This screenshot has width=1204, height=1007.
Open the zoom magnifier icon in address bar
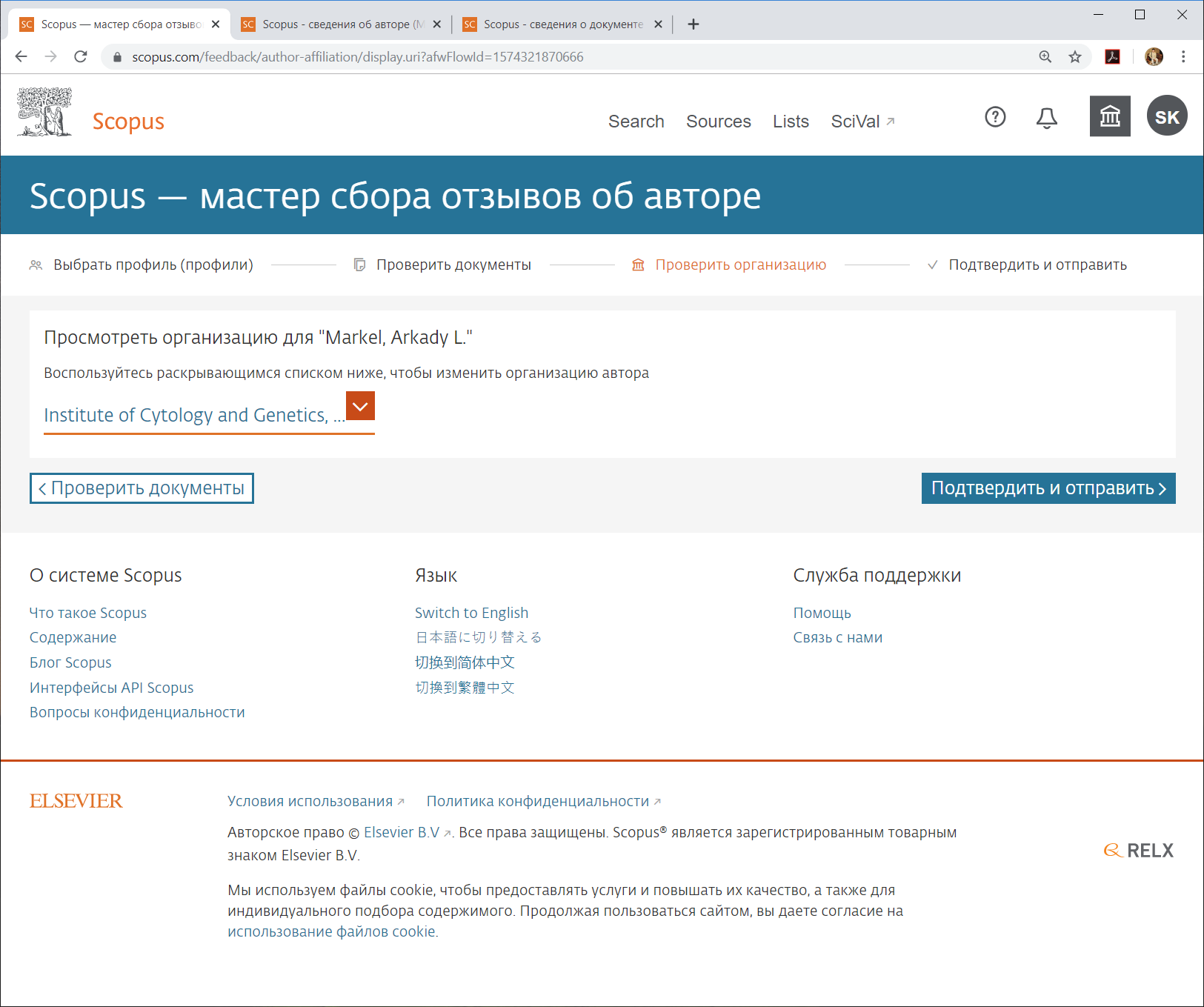pos(1045,56)
